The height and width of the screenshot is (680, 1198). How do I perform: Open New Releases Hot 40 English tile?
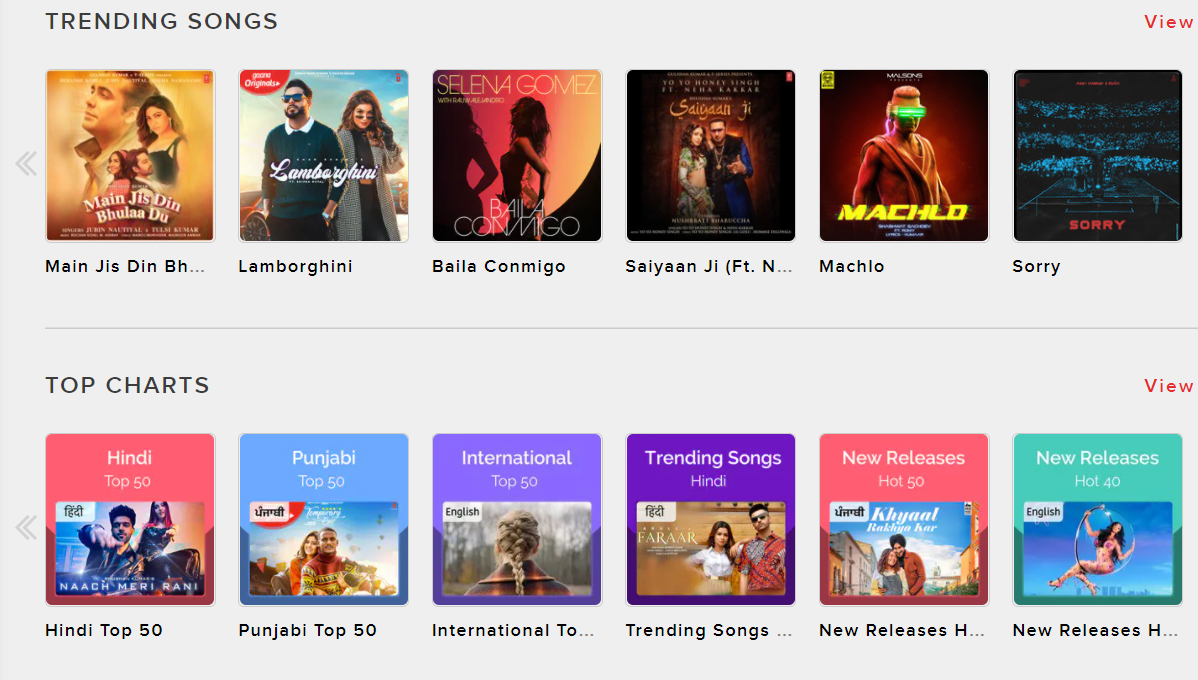(x=1097, y=520)
